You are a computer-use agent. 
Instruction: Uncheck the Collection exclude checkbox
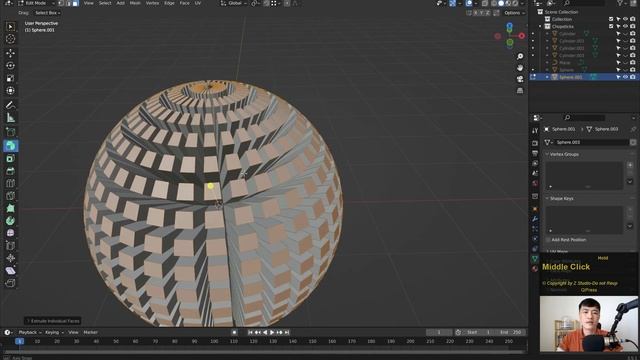pos(611,19)
